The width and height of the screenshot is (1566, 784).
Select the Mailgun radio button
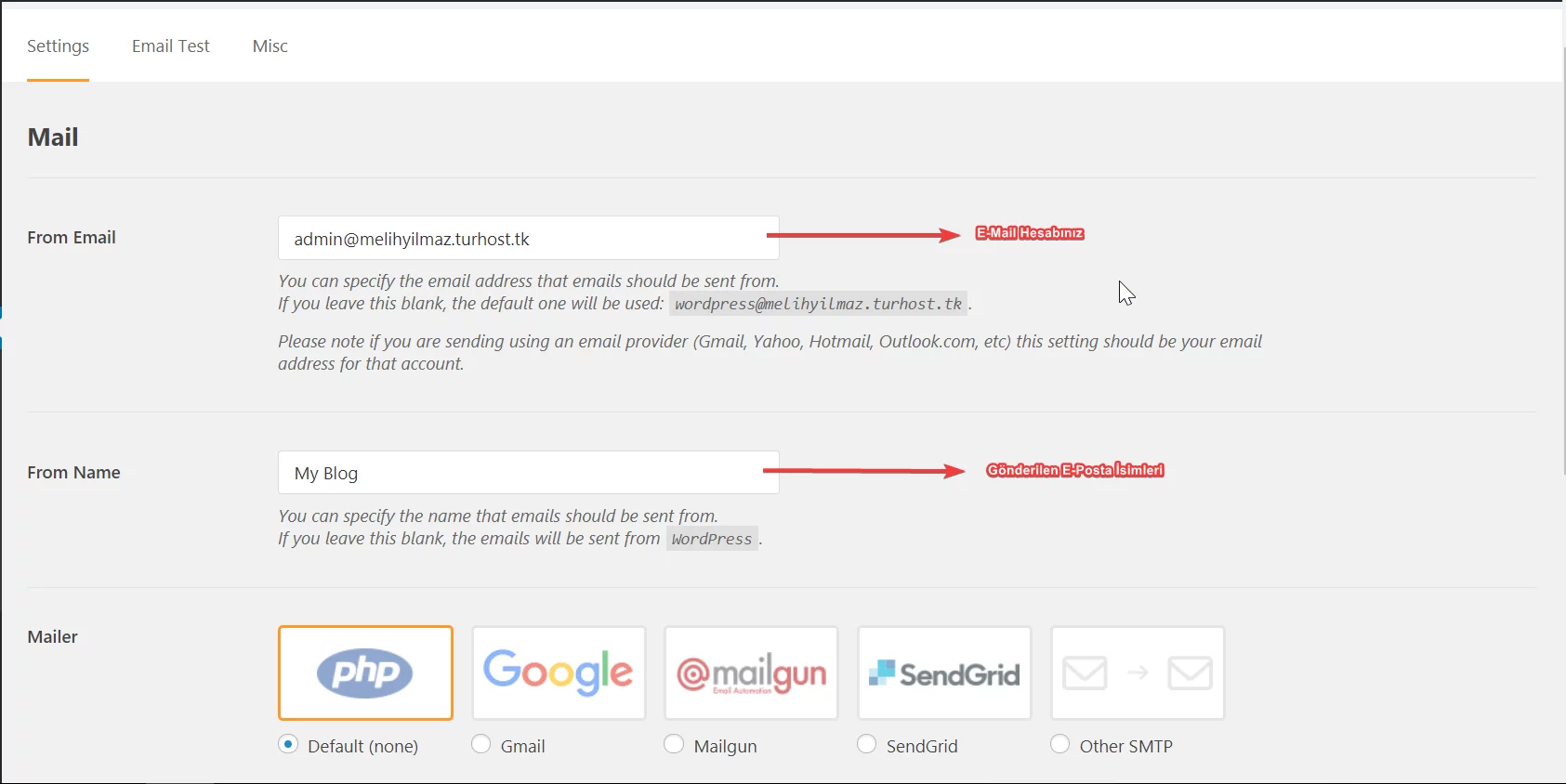click(675, 744)
